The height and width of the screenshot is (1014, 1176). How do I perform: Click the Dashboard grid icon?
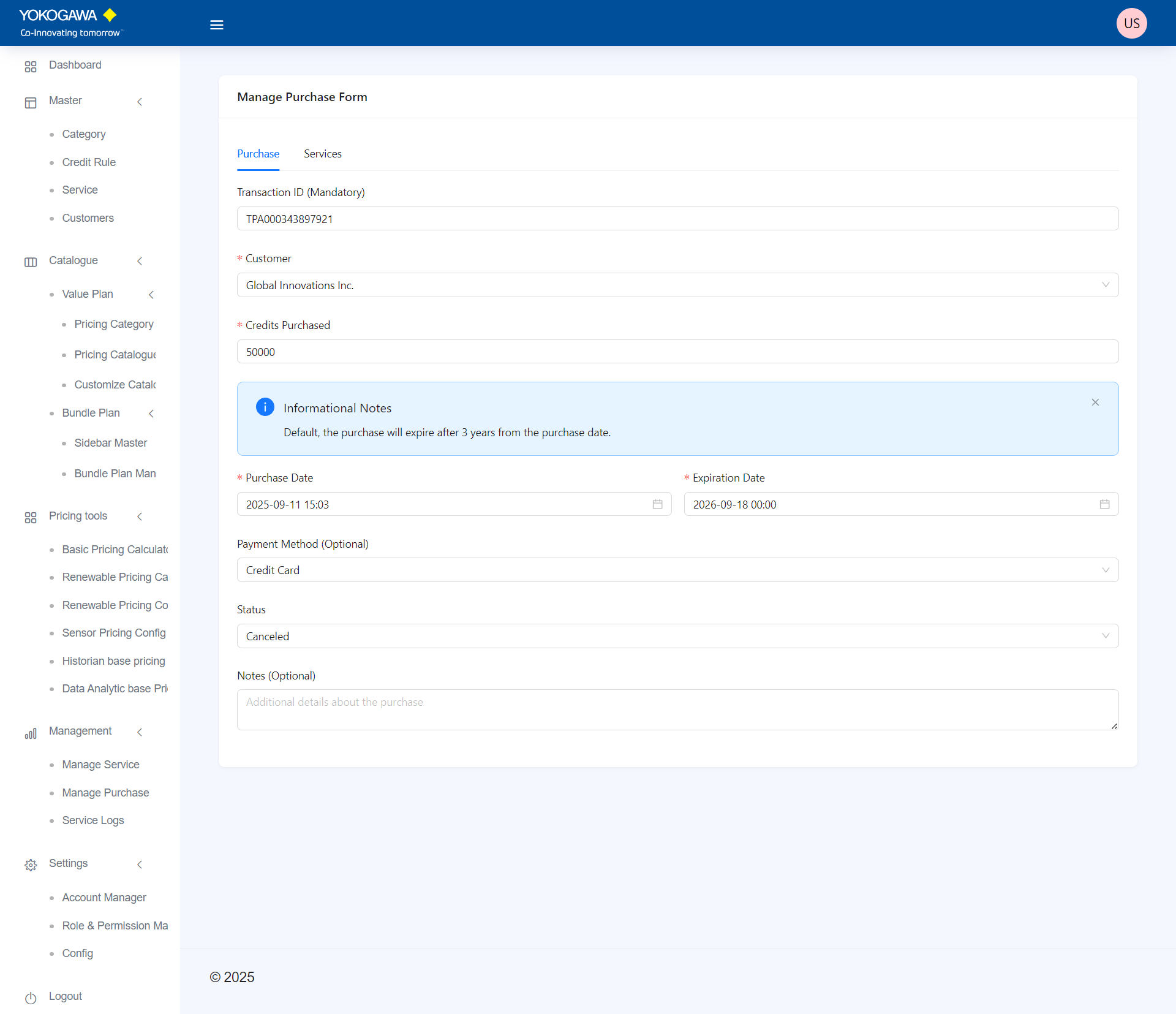tap(31, 66)
